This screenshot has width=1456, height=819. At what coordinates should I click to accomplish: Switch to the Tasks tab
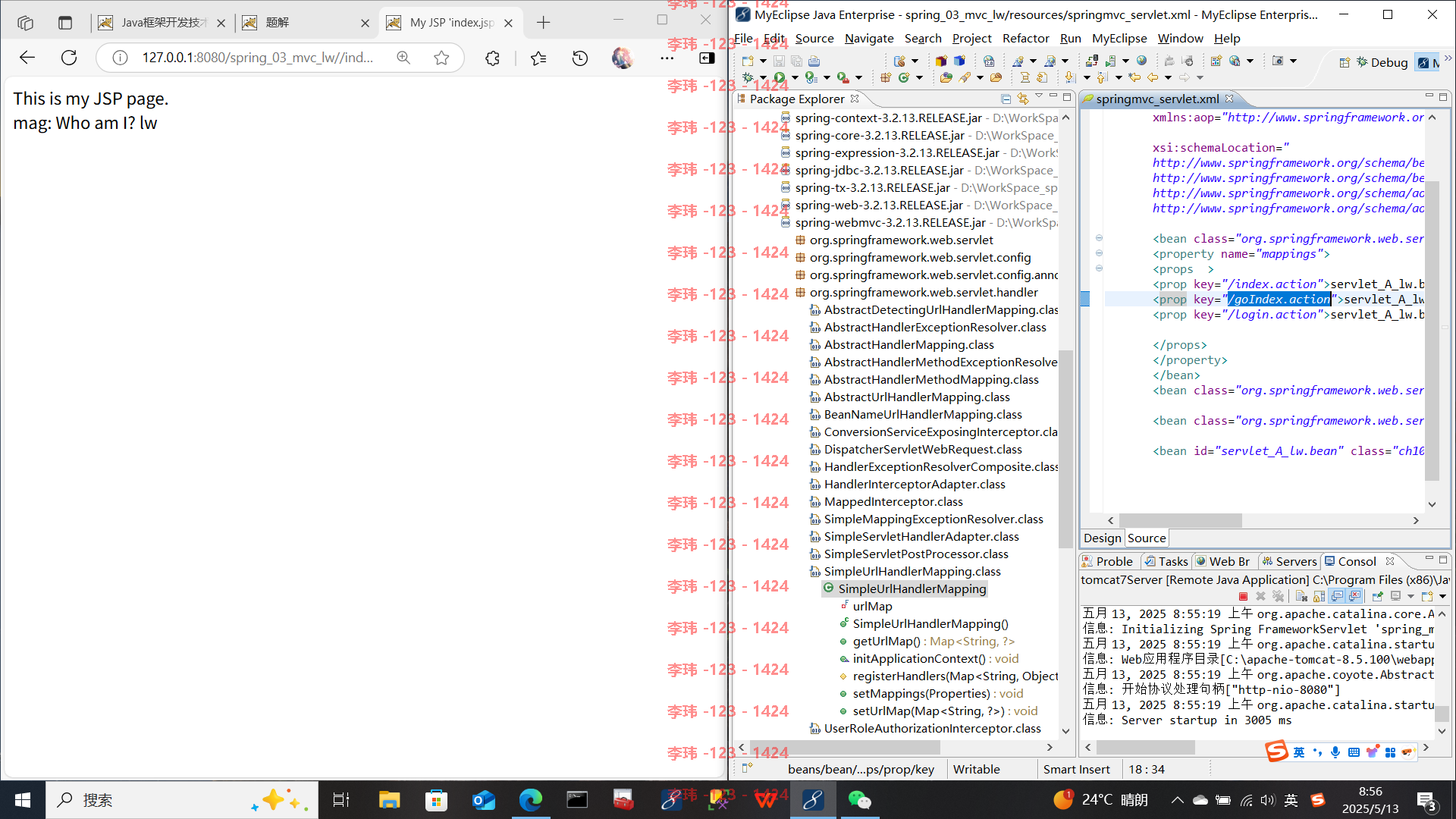coord(1166,561)
